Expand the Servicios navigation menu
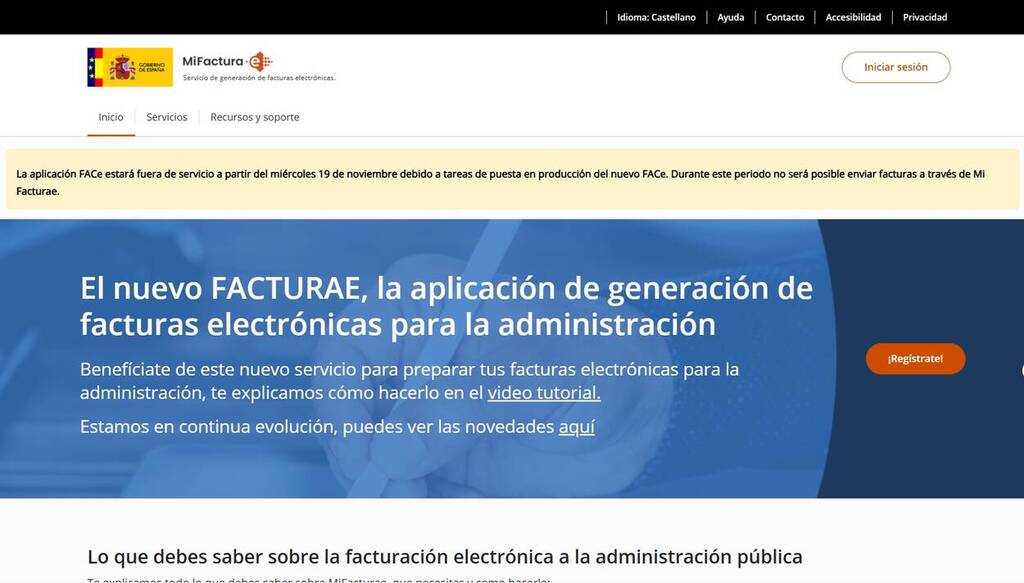Screen dimensions: 1024x583 click(x=167, y=117)
